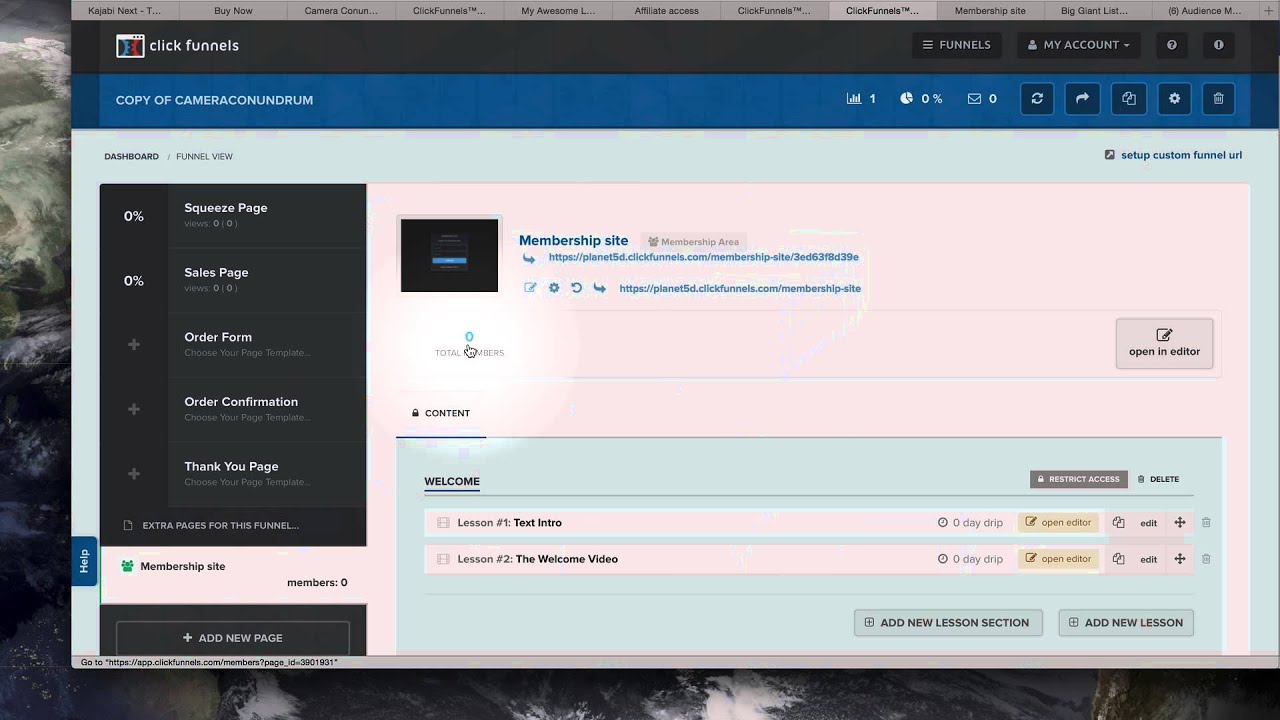
Task: Clone Lesson #1 Text Intro
Action: pos(1119,523)
